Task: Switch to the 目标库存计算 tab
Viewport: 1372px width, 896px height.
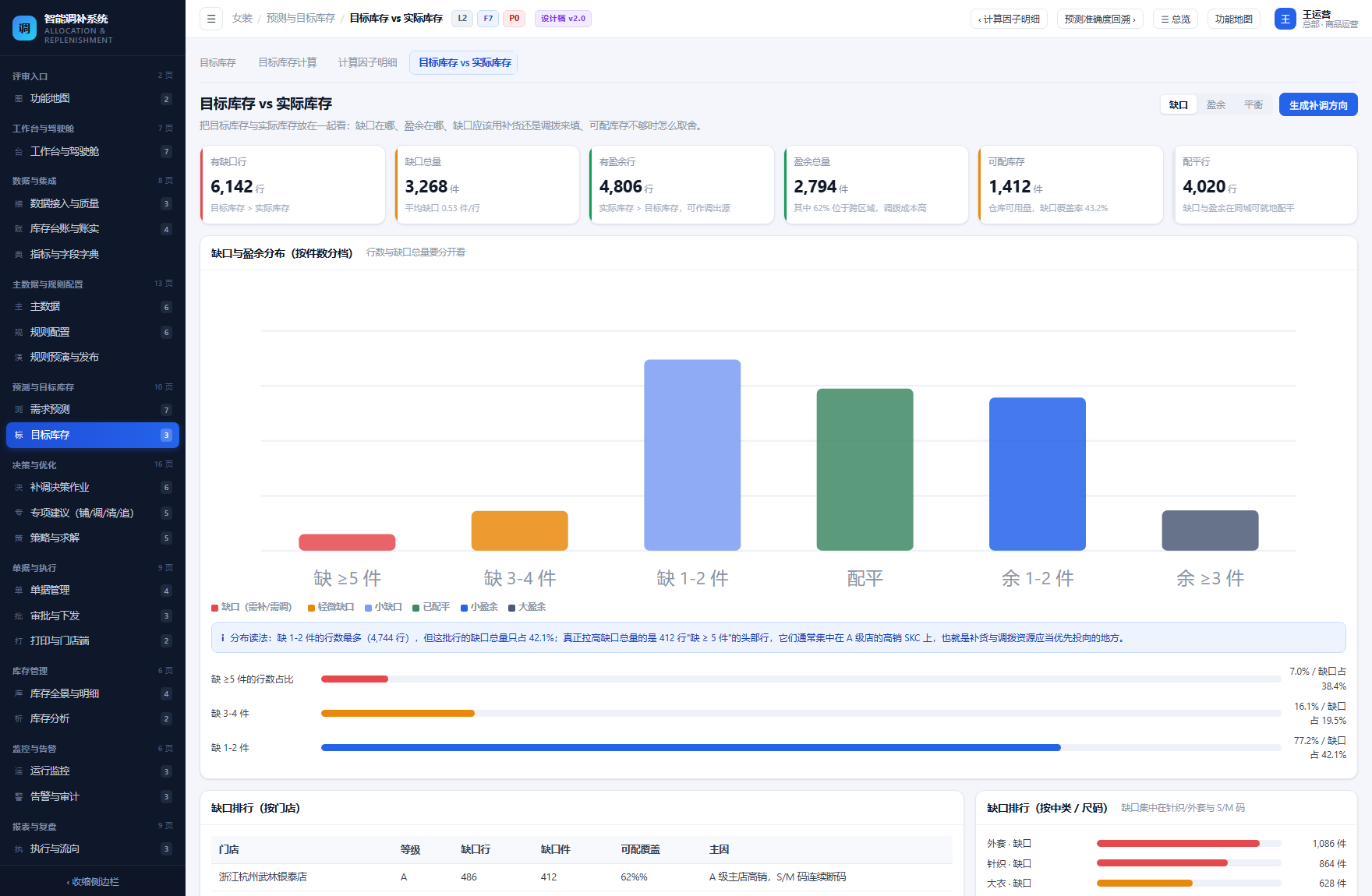Action: tap(288, 62)
